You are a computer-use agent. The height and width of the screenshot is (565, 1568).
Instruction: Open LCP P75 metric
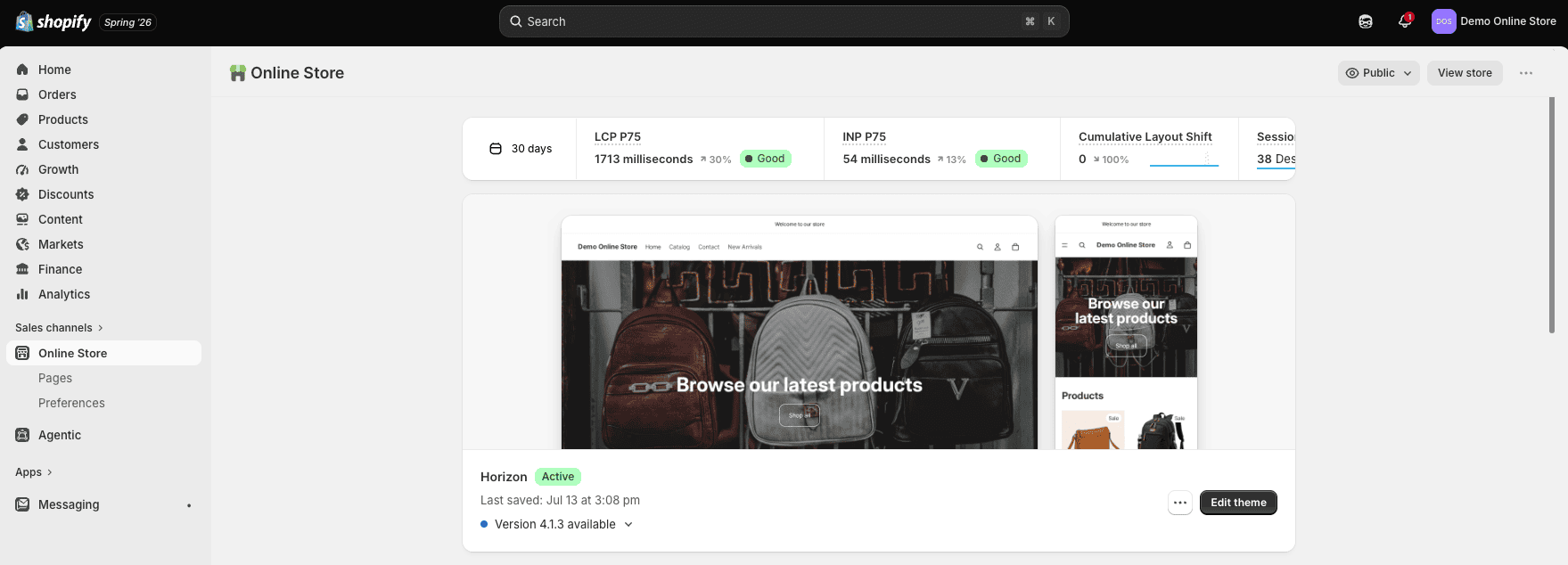(700, 149)
